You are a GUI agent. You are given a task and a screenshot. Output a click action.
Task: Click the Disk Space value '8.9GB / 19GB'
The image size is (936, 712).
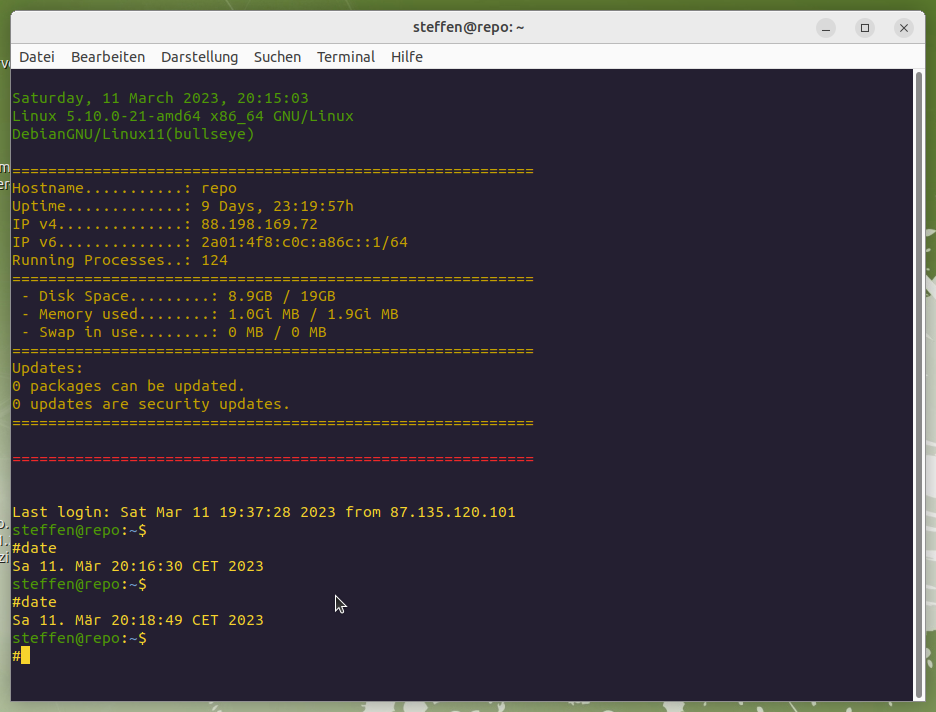pyautogui.click(x=282, y=297)
